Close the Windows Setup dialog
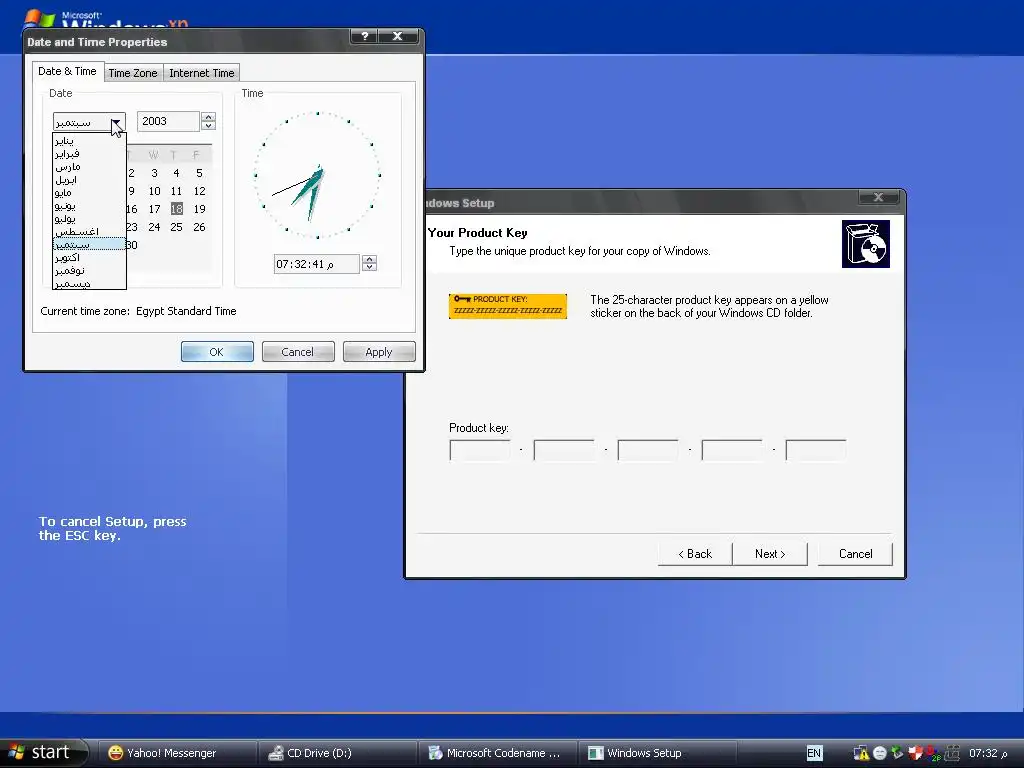1024x768 pixels. [878, 197]
